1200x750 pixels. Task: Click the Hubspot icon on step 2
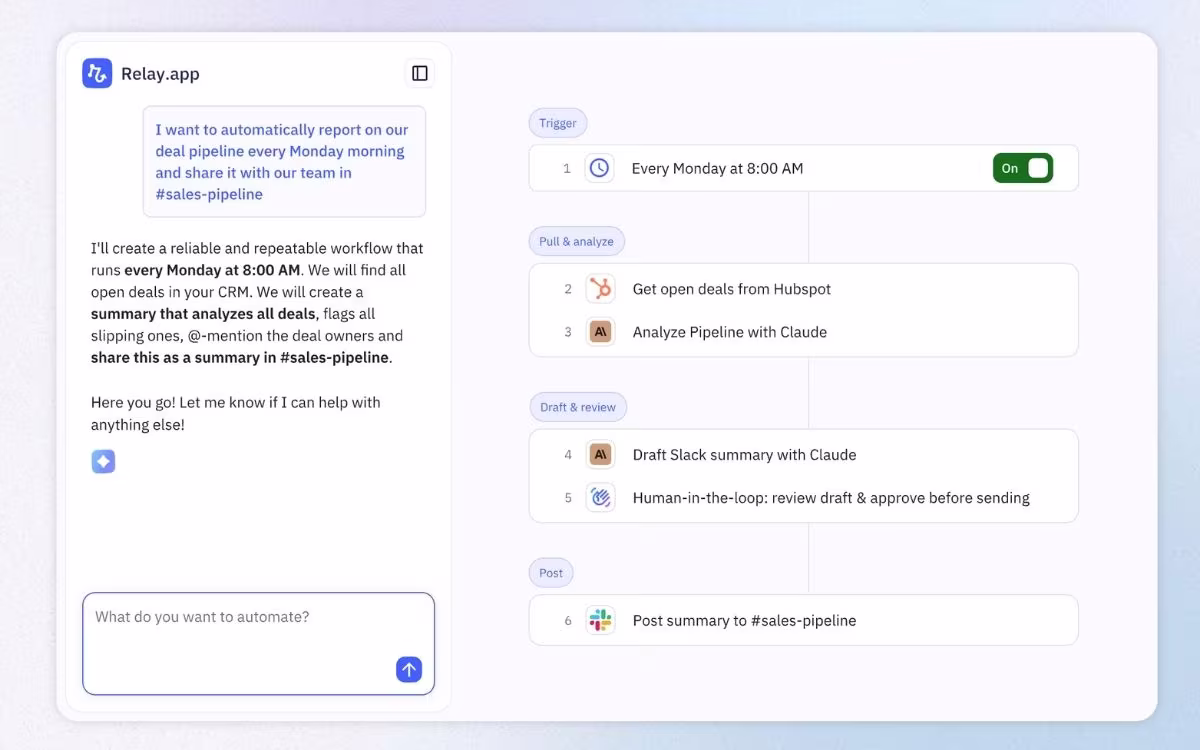point(600,289)
